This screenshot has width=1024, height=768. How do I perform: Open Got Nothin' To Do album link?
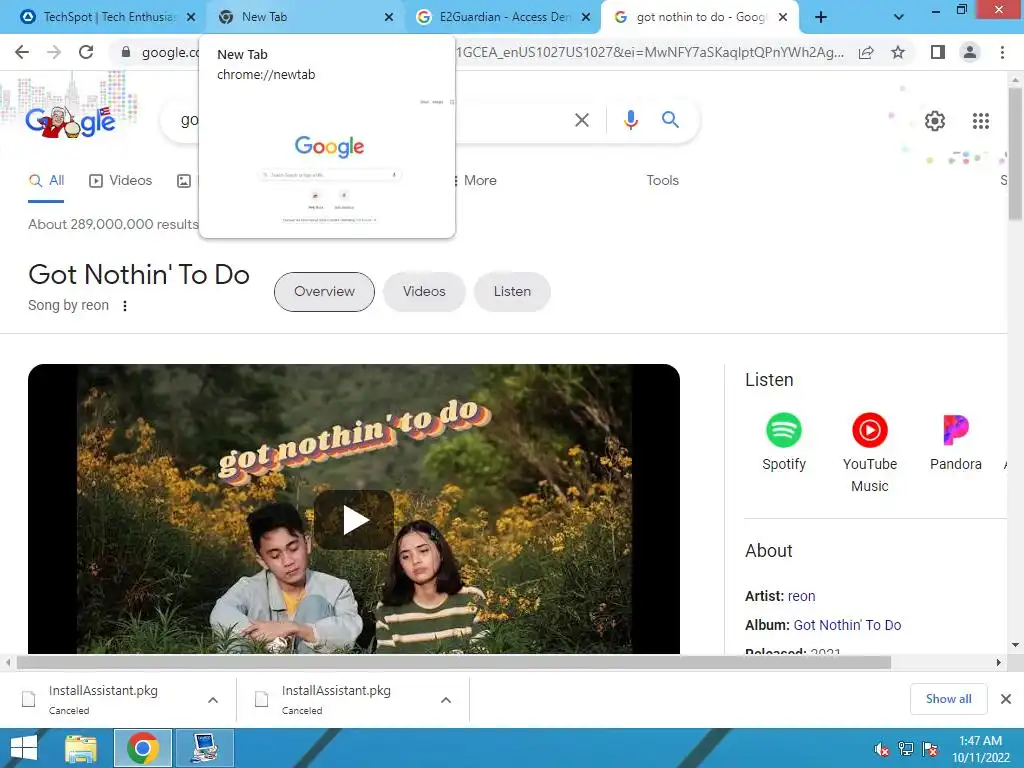[x=847, y=625]
